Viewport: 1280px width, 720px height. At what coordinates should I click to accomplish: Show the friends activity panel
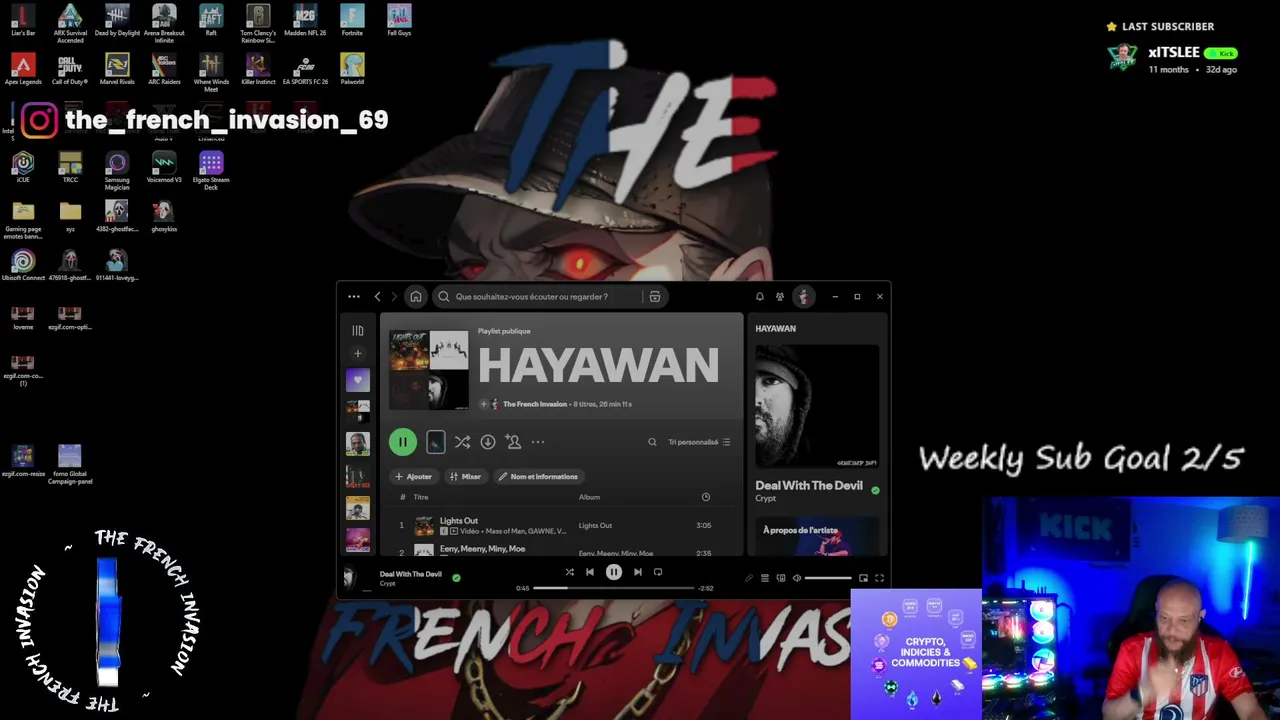780,297
